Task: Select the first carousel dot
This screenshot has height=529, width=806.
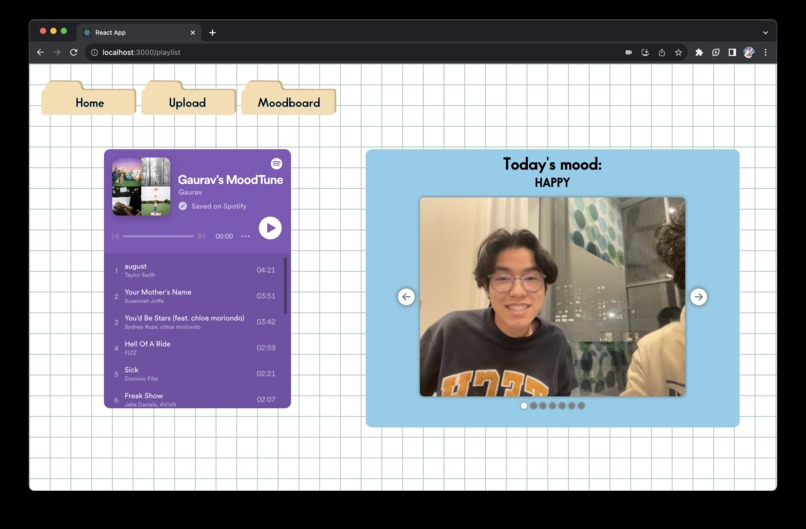Action: 524,406
